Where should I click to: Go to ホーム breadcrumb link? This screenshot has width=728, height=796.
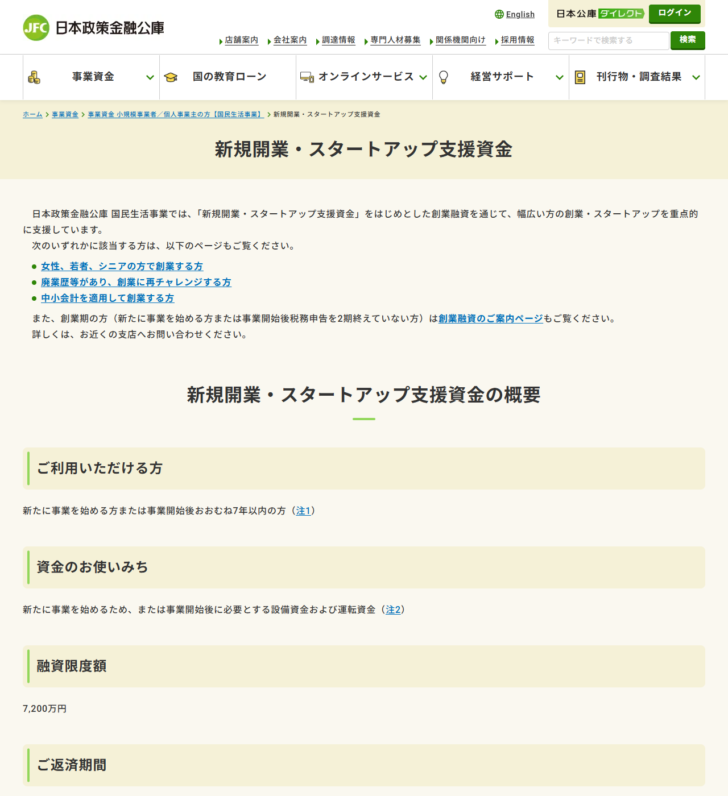click(32, 115)
